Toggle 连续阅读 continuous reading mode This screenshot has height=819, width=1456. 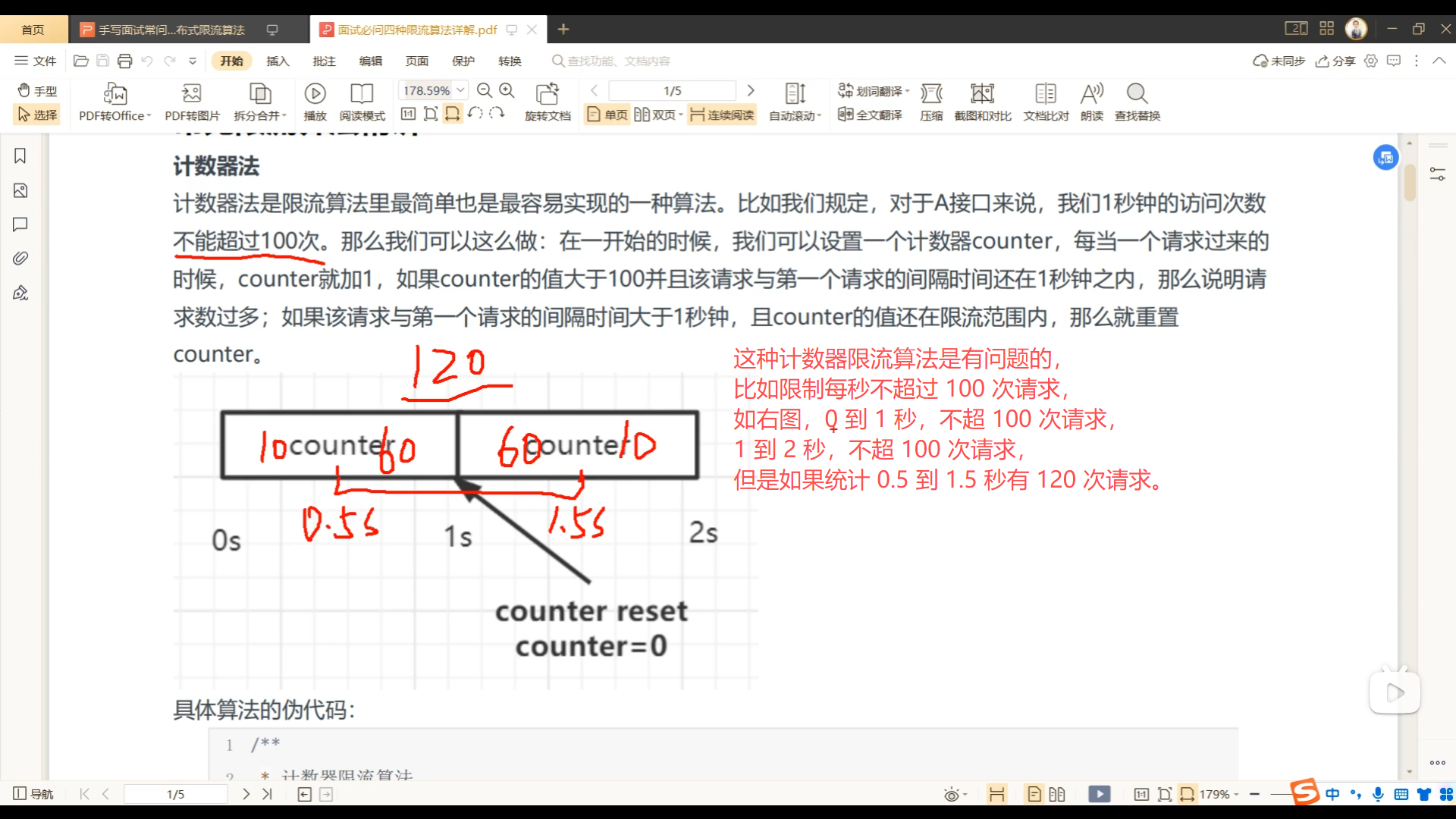pyautogui.click(x=722, y=115)
